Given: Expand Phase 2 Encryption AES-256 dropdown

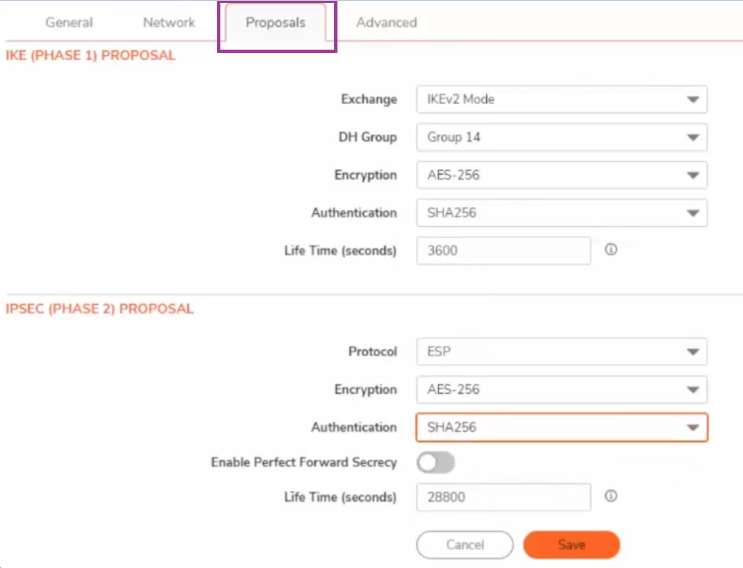Looking at the screenshot, I should (562, 389).
